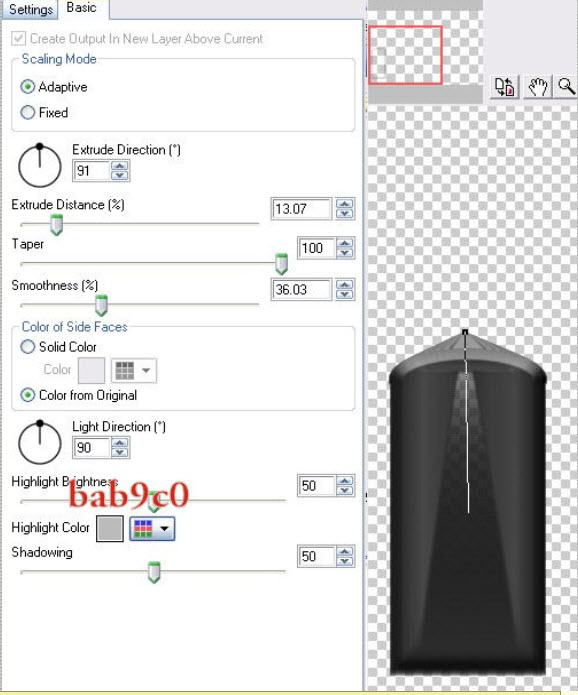Choose Solid Color for side faces

point(27,347)
